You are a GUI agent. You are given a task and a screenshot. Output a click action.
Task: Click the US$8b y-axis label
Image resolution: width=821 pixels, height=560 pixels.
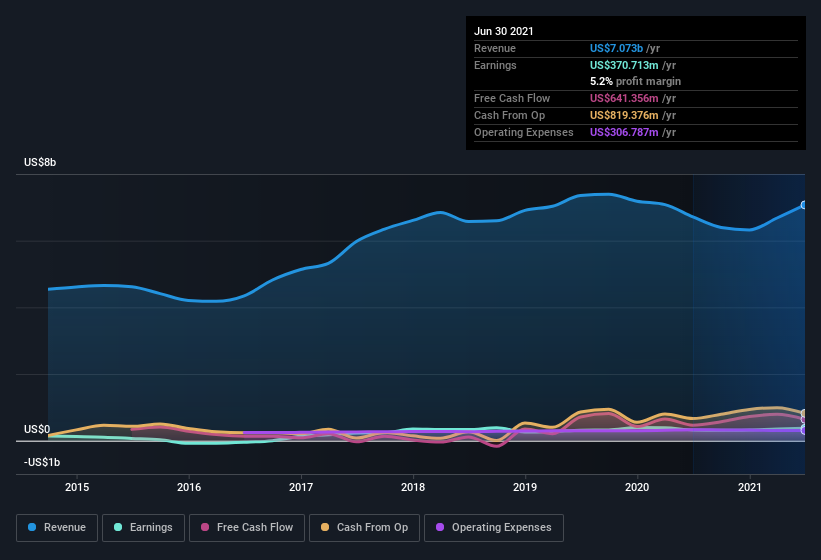(x=40, y=162)
